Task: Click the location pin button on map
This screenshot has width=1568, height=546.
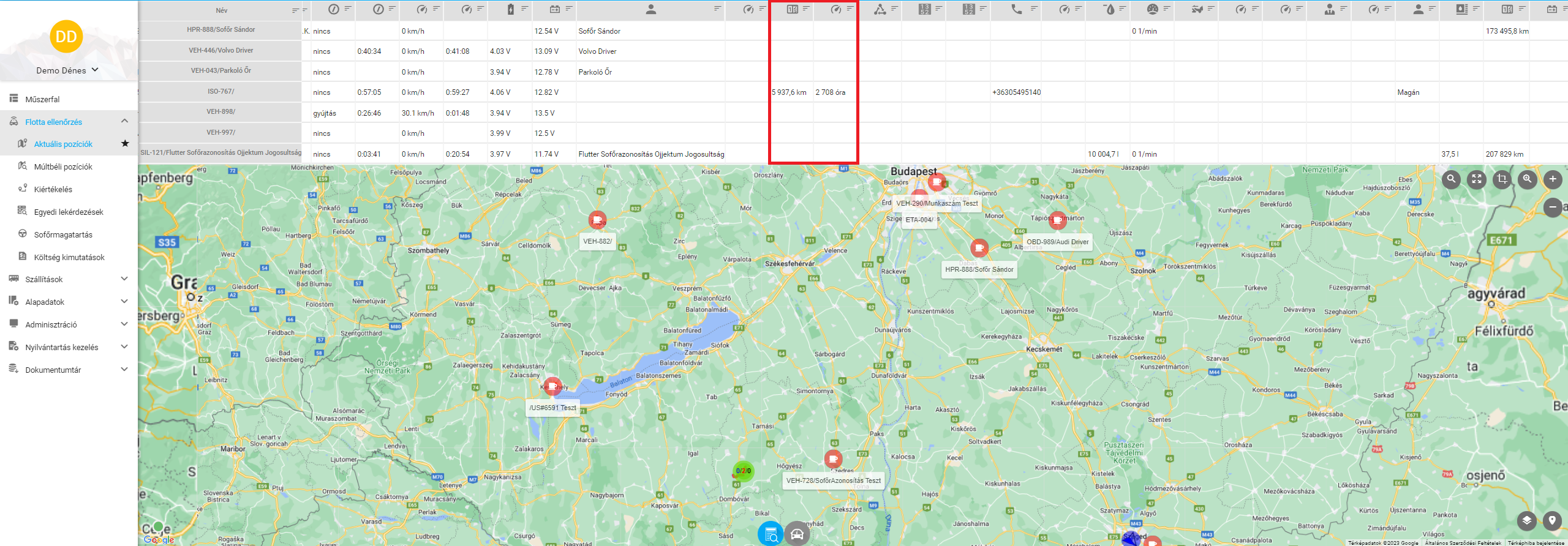Action: coord(1552,521)
